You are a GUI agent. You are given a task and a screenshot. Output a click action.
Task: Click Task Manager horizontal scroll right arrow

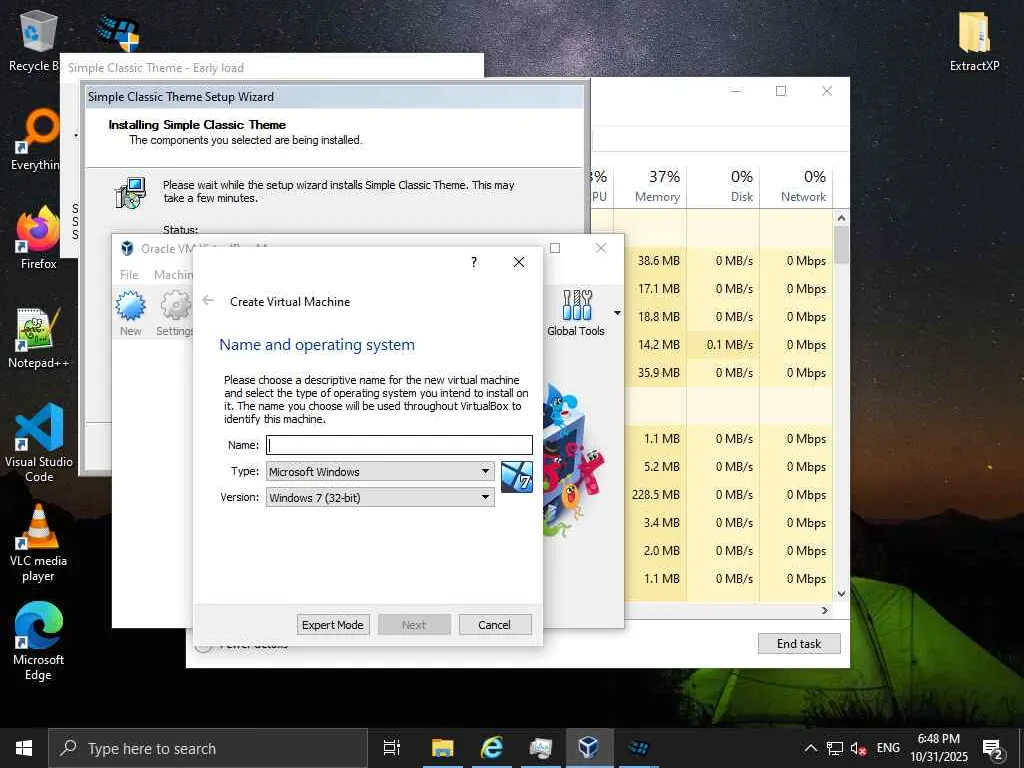point(825,611)
